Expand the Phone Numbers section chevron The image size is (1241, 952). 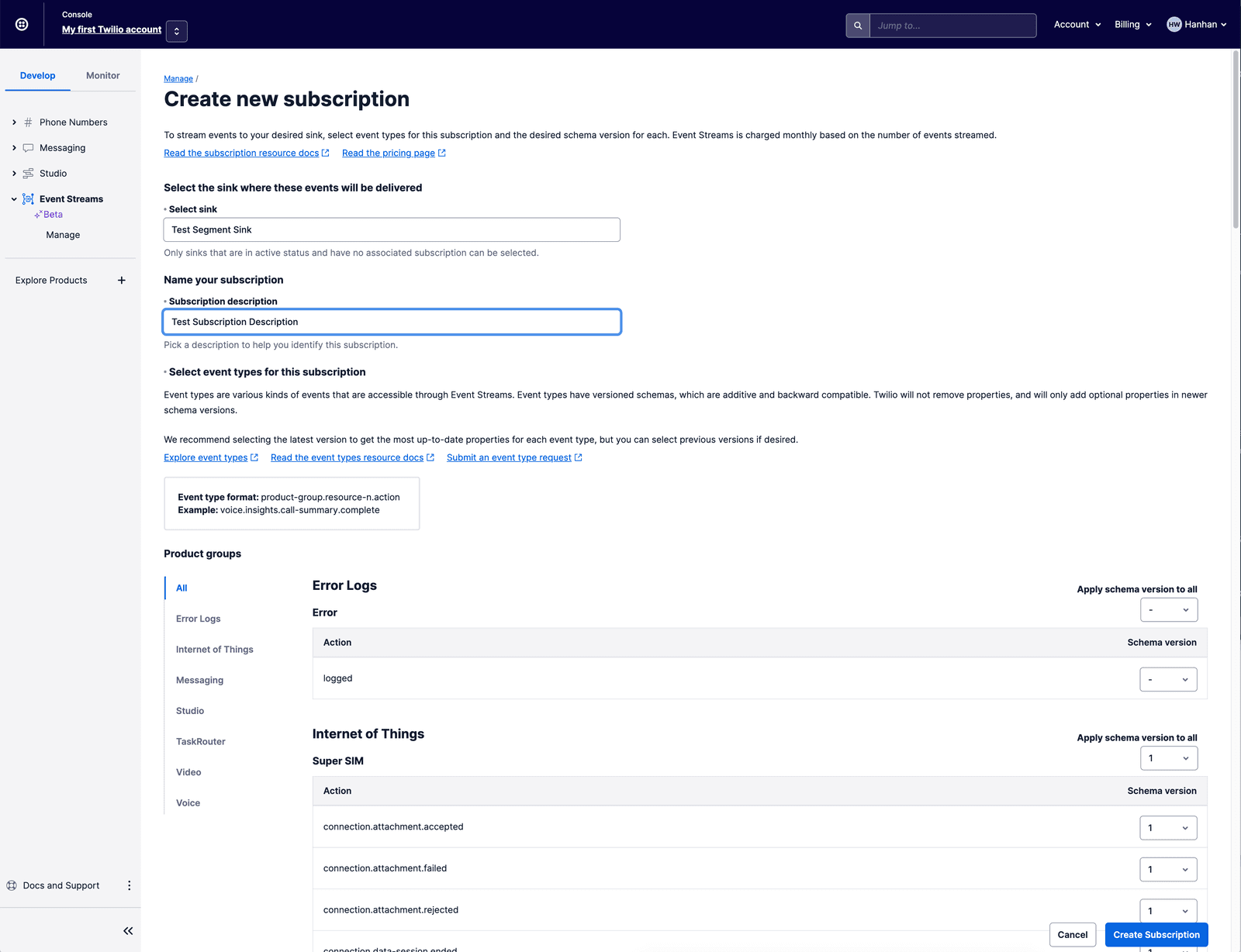pos(13,122)
